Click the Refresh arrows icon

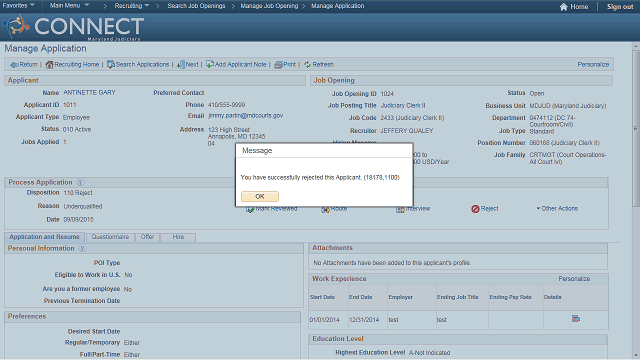point(307,64)
